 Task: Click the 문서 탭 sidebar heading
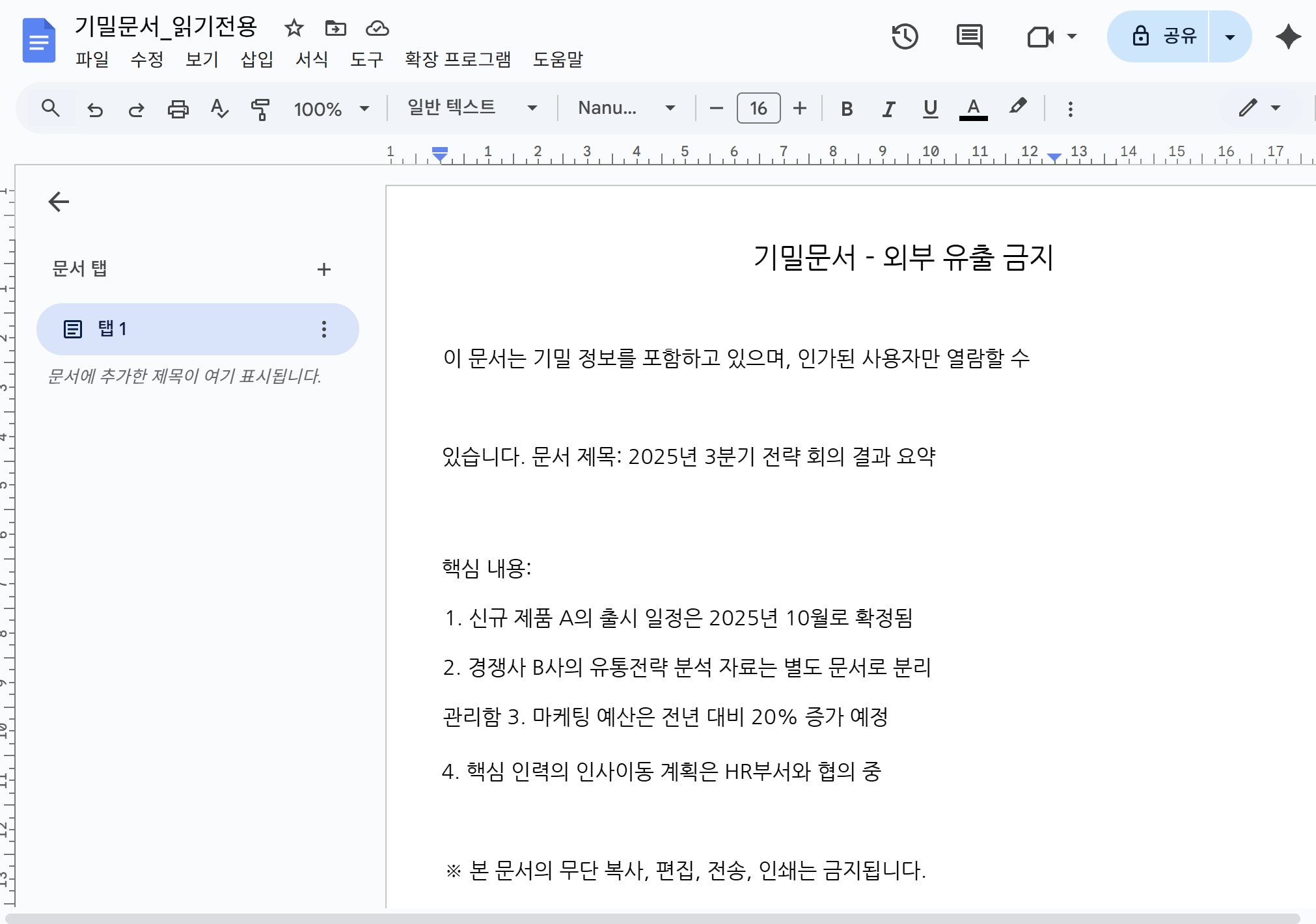pyautogui.click(x=79, y=269)
